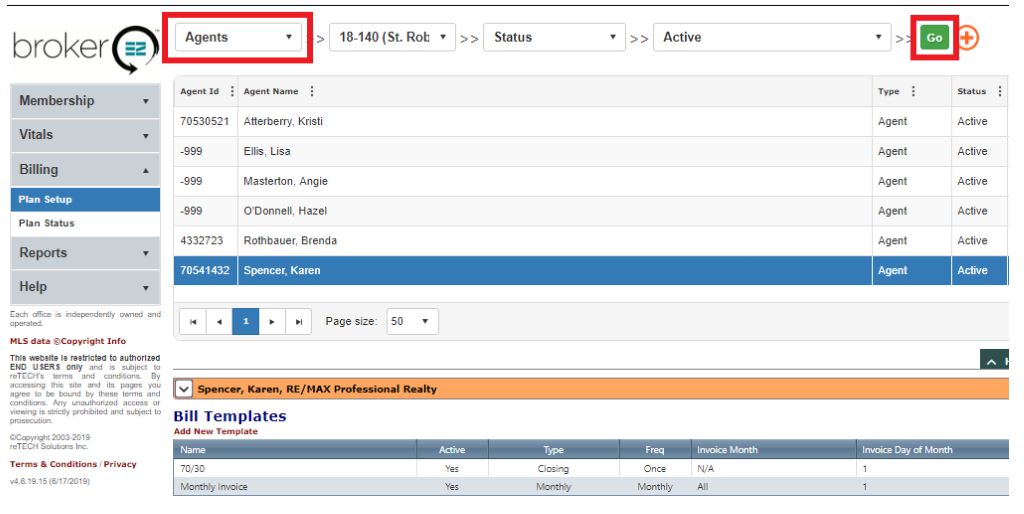The height and width of the screenshot is (514, 1024).
Task: Go to last page of results
Action: 298,322
